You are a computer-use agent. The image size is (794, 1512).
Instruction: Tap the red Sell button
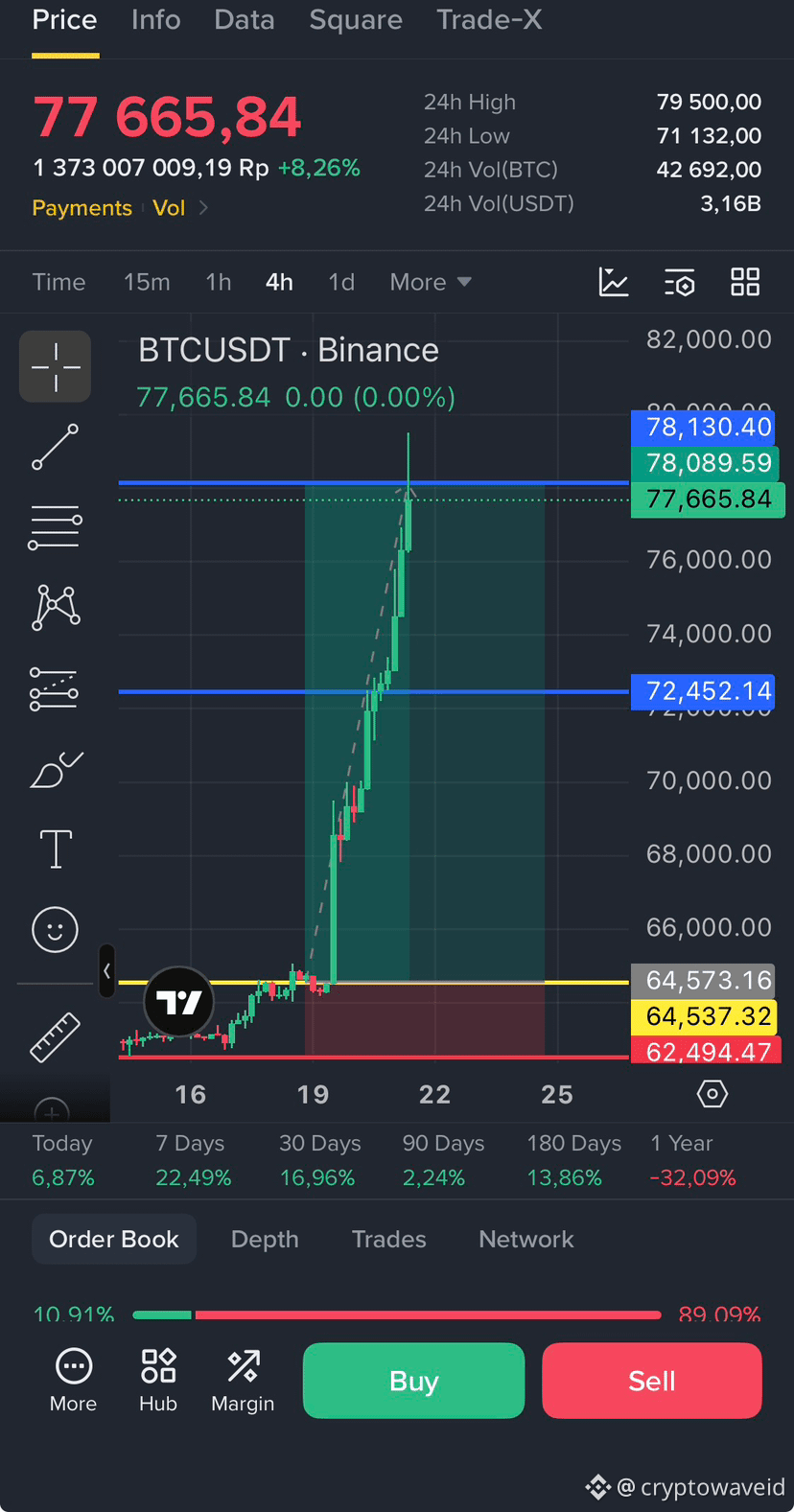click(652, 1381)
